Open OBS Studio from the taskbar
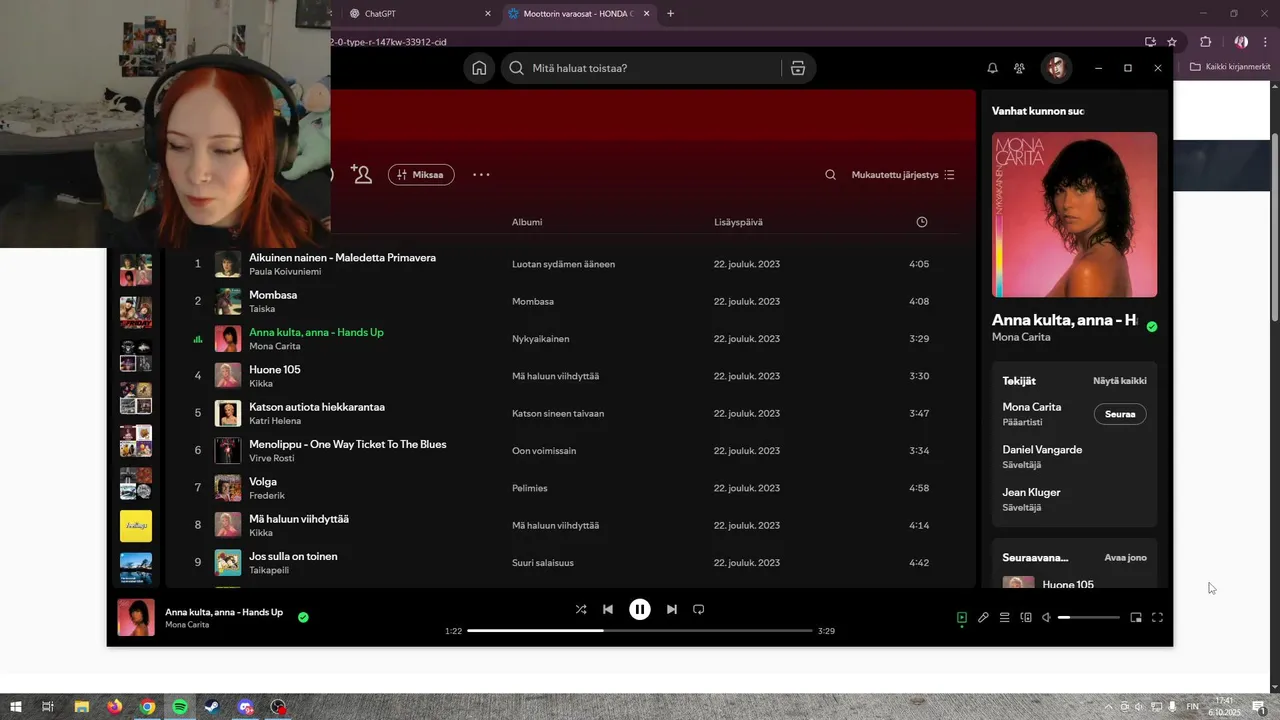This screenshot has height=720, width=1280. (278, 707)
